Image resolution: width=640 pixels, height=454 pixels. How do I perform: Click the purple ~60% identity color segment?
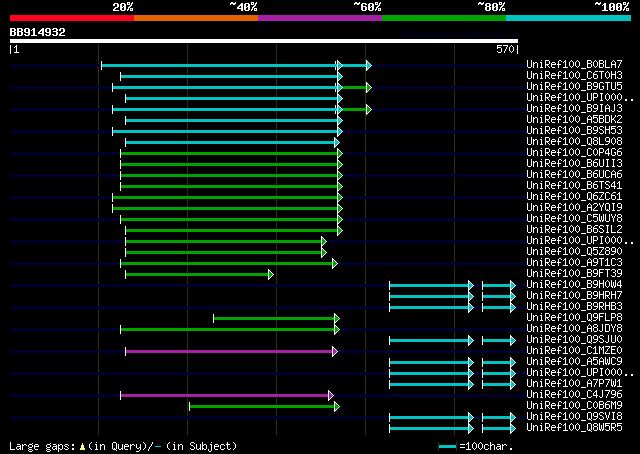pyautogui.click(x=319, y=18)
